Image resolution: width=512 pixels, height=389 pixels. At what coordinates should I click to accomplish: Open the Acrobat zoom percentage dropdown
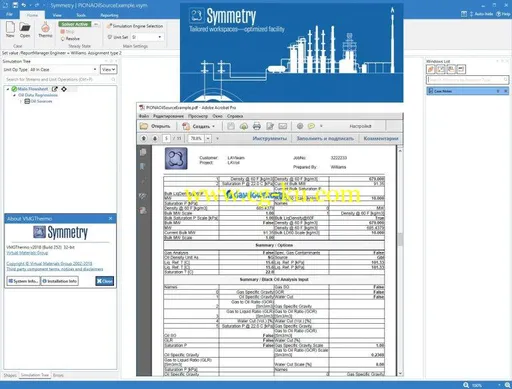click(208, 138)
